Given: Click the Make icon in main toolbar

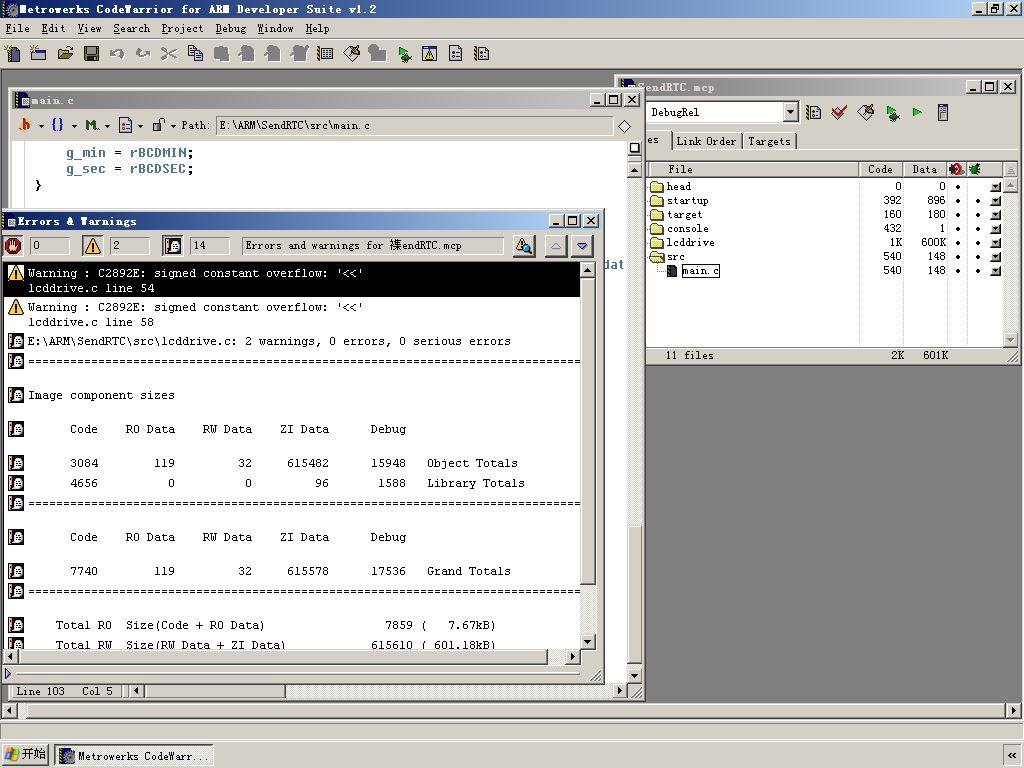Looking at the screenshot, I should coord(351,54).
